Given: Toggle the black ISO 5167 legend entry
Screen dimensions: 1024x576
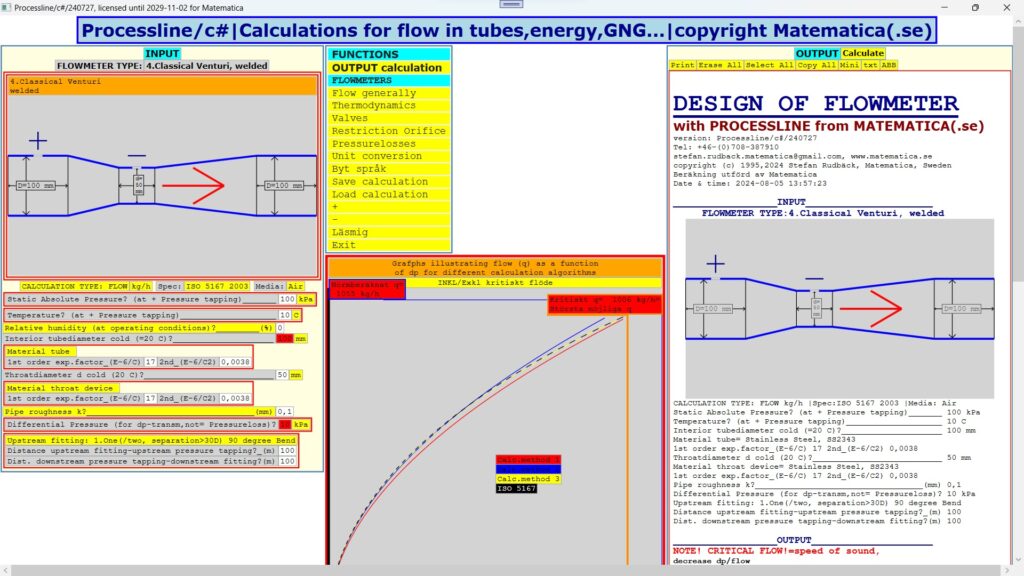Looking at the screenshot, I should (x=517, y=488).
